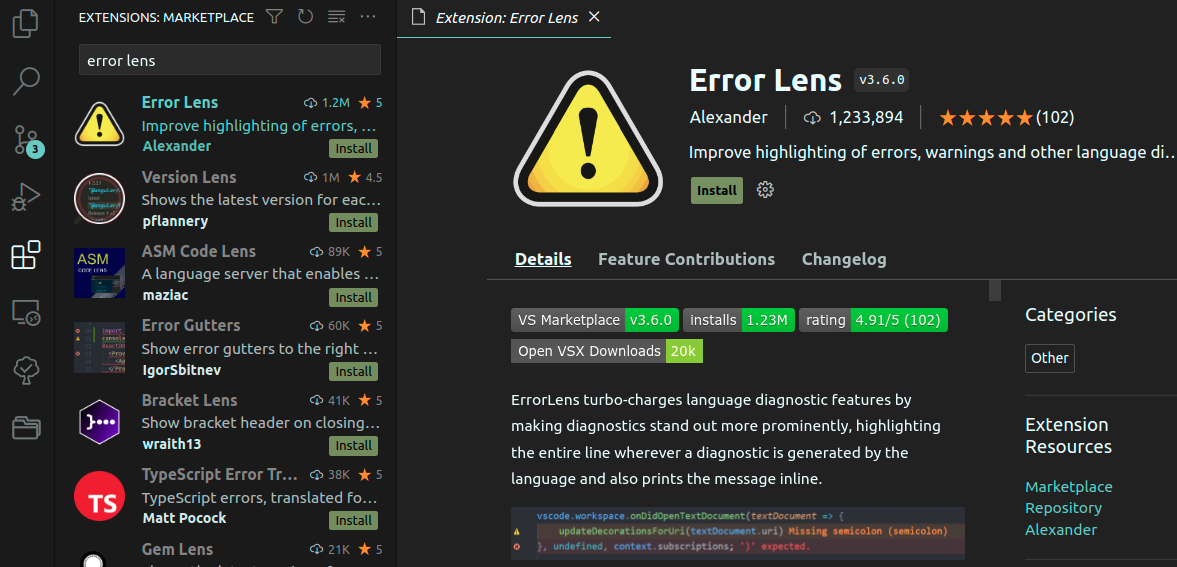Viewport: 1177px width, 567px height.
Task: Open Source Control view with 3 badge
Action: point(28,140)
